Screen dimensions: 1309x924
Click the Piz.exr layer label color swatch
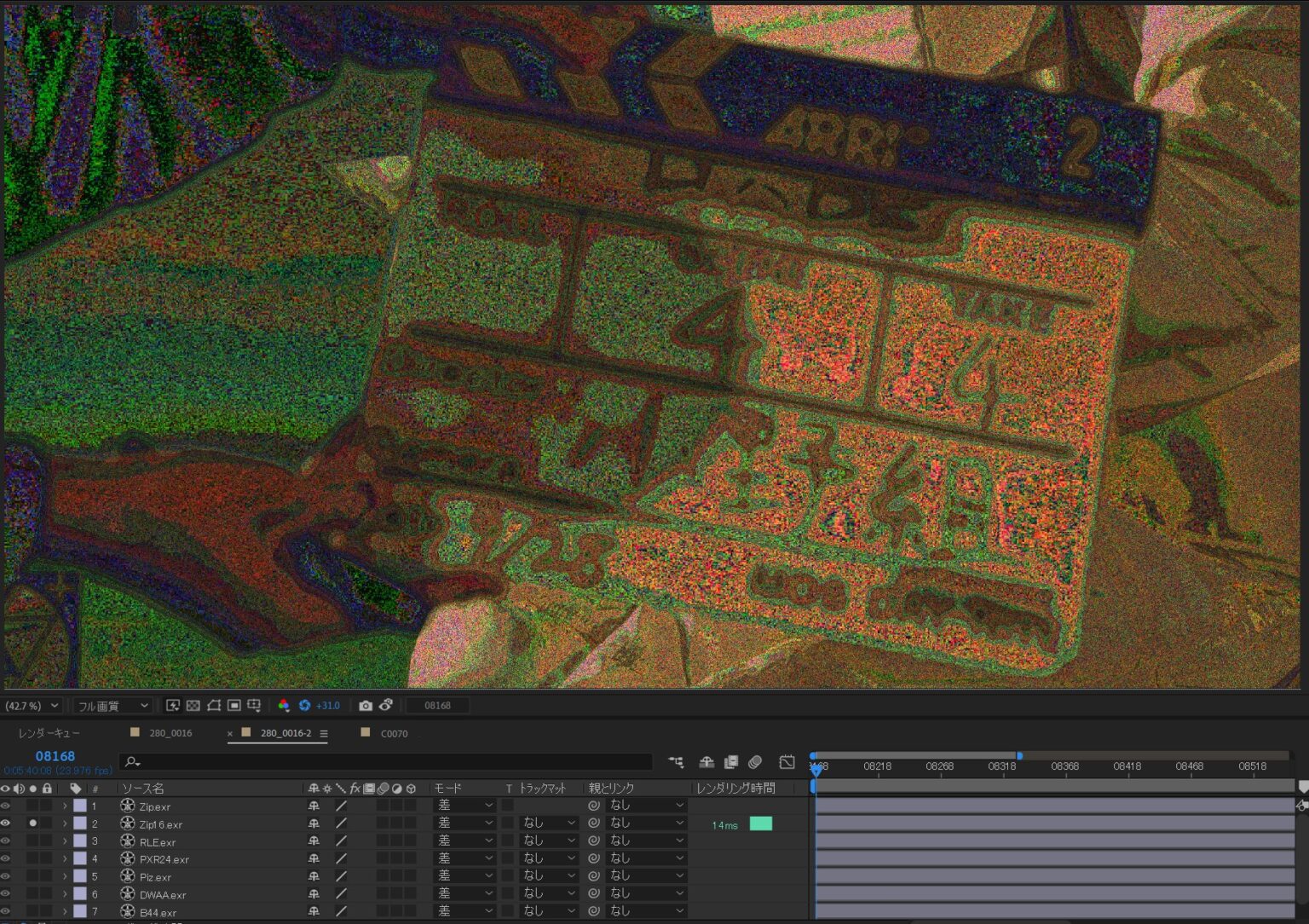pyautogui.click(x=80, y=877)
